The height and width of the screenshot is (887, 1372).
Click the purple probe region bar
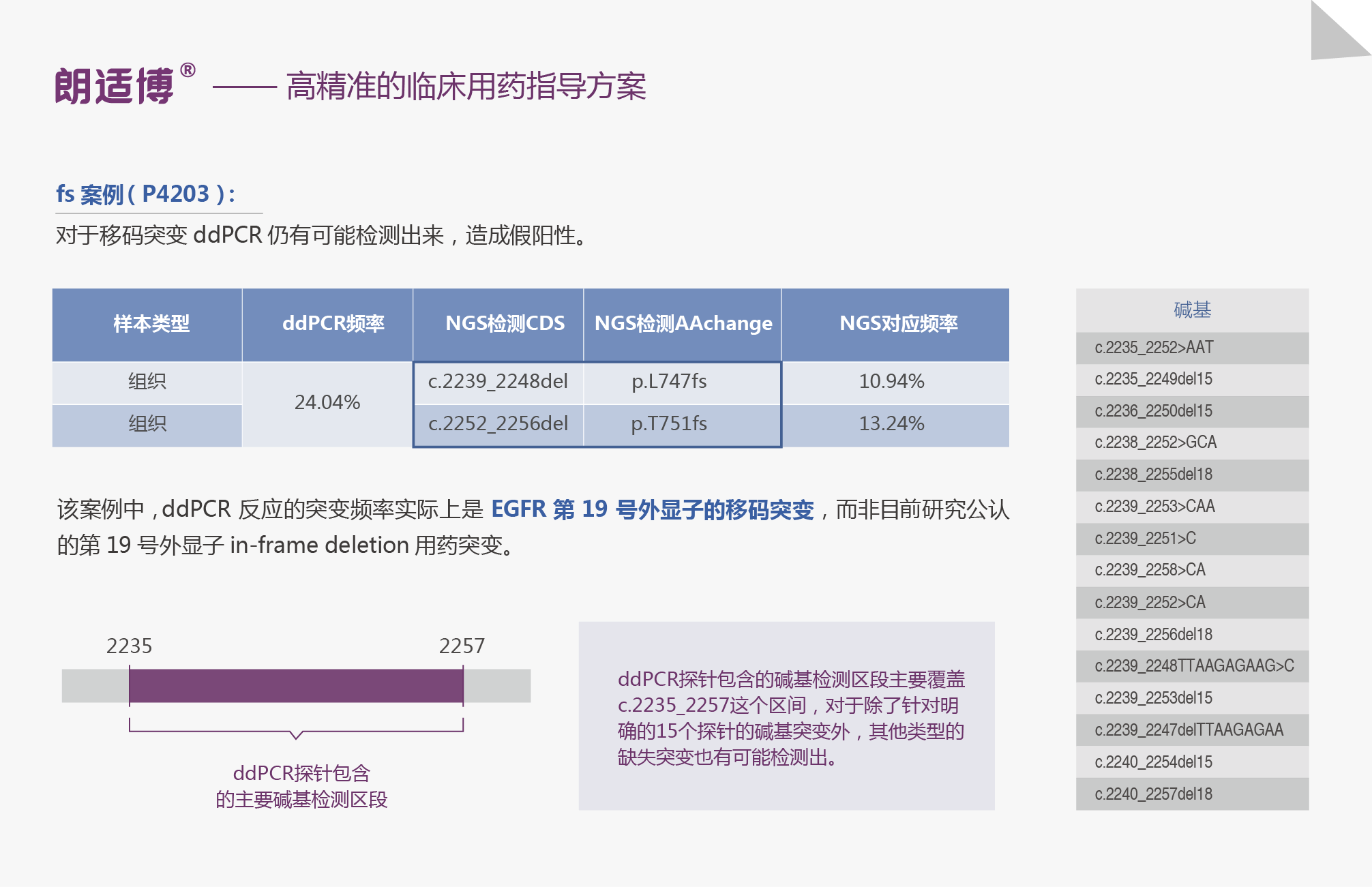click(x=296, y=686)
